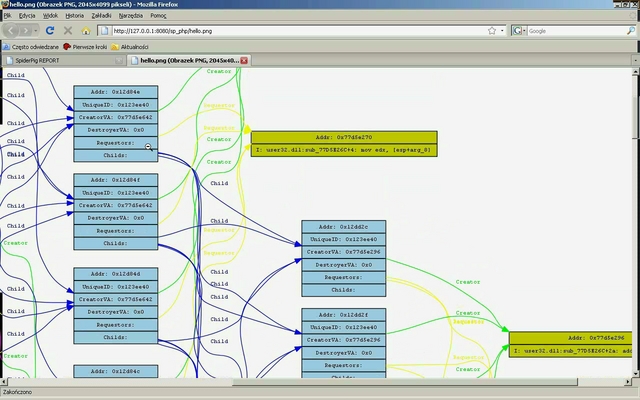640x400 pixels.
Task: Open the address bar history dropdown
Action: tap(502, 31)
